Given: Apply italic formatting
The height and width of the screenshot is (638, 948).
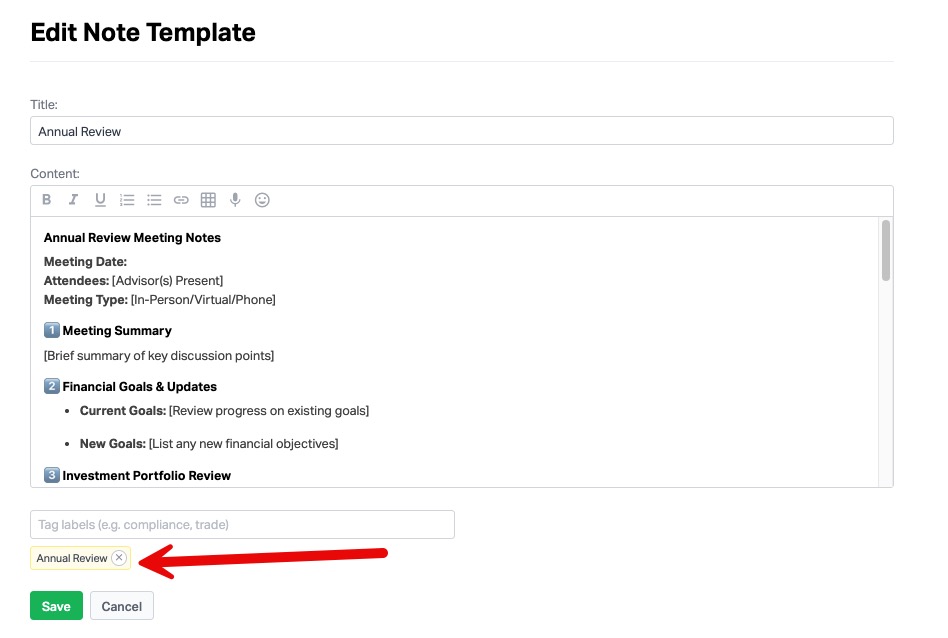Looking at the screenshot, I should pos(73,200).
